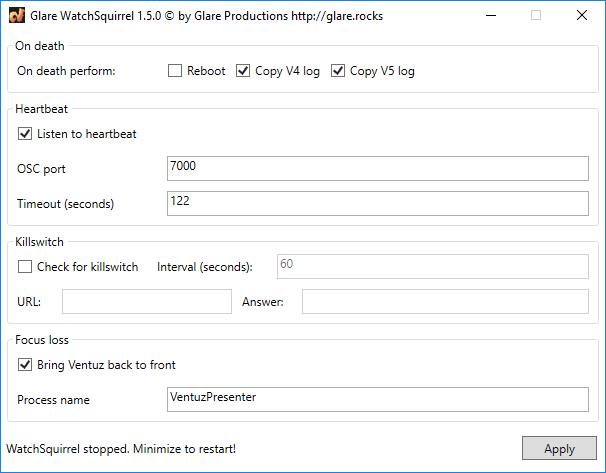Image resolution: width=606 pixels, height=473 pixels.
Task: Select the killswitch Interval (seconds) field
Action: coord(432,266)
